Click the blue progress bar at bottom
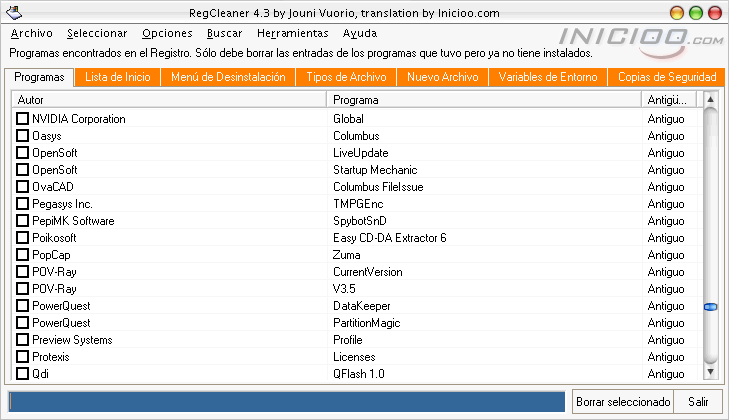This screenshot has width=729, height=420. [x=287, y=401]
